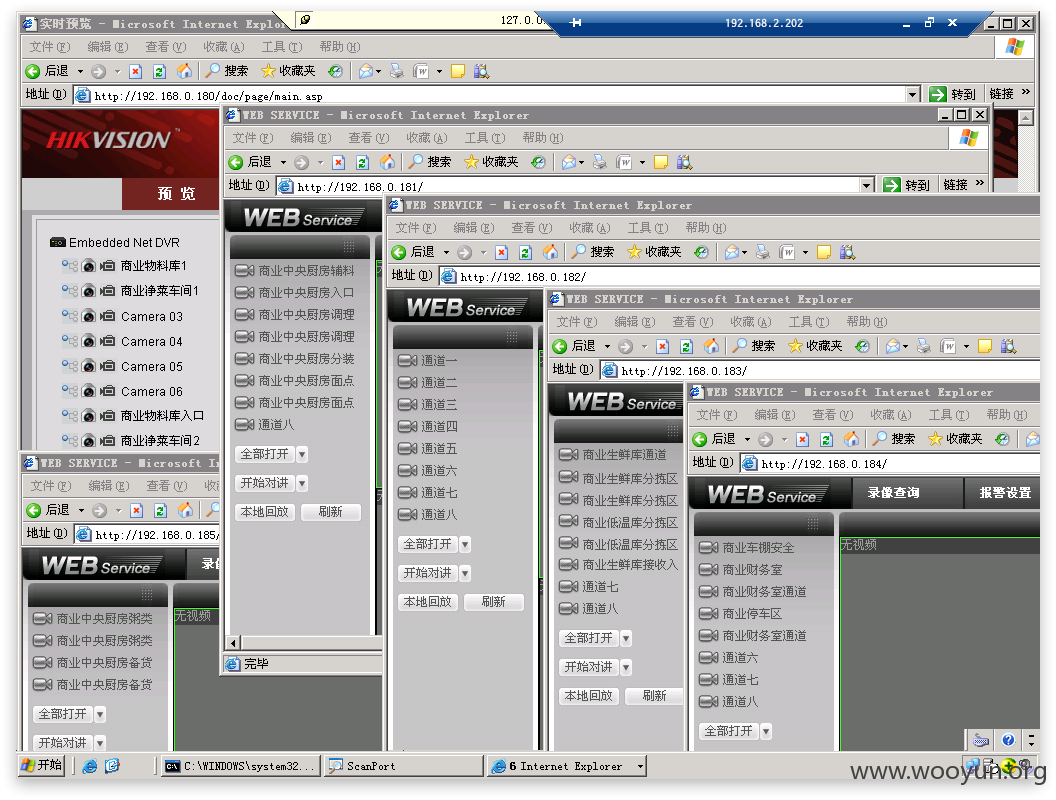The image size is (1056, 800).
Task: Click address field showing http://192.168.0.183/
Action: [820, 370]
